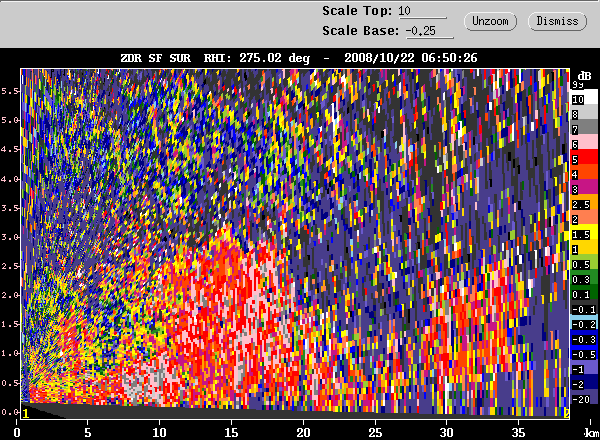The width and height of the screenshot is (600, 440).
Task: Select the gray 8 dB legend swatch
Action: pyautogui.click(x=577, y=115)
